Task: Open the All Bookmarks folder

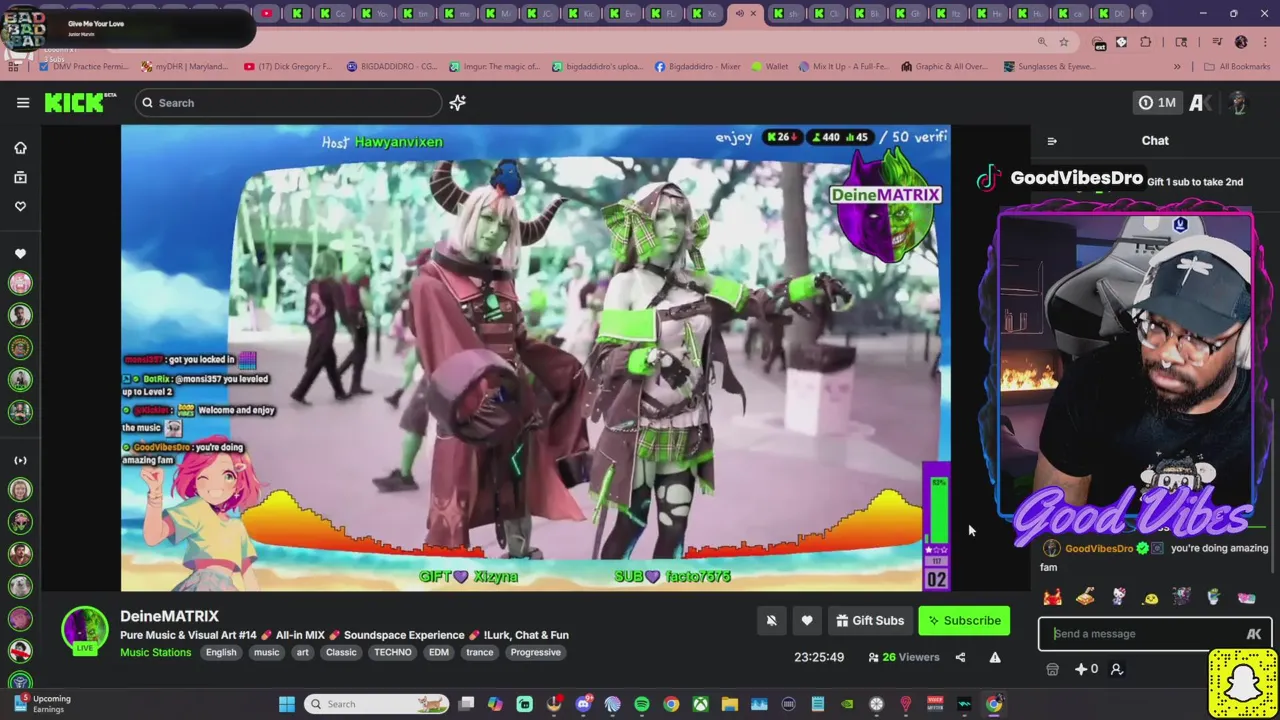Action: pos(1237,66)
